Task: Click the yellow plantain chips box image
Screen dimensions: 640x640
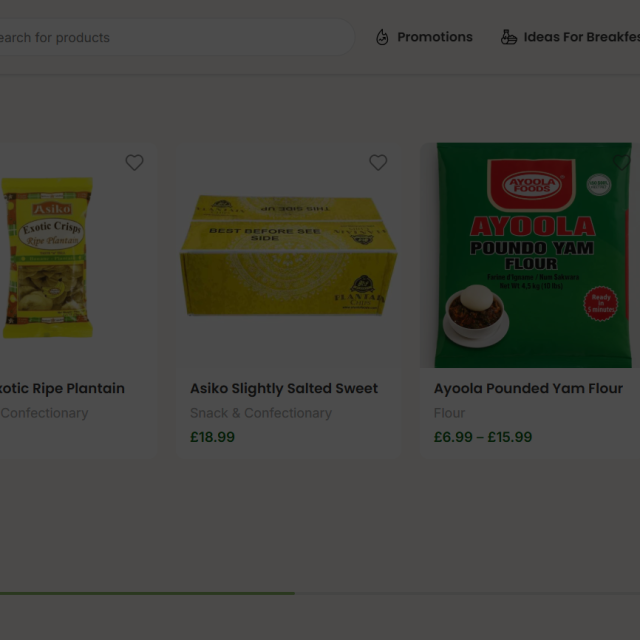Action: (289, 255)
